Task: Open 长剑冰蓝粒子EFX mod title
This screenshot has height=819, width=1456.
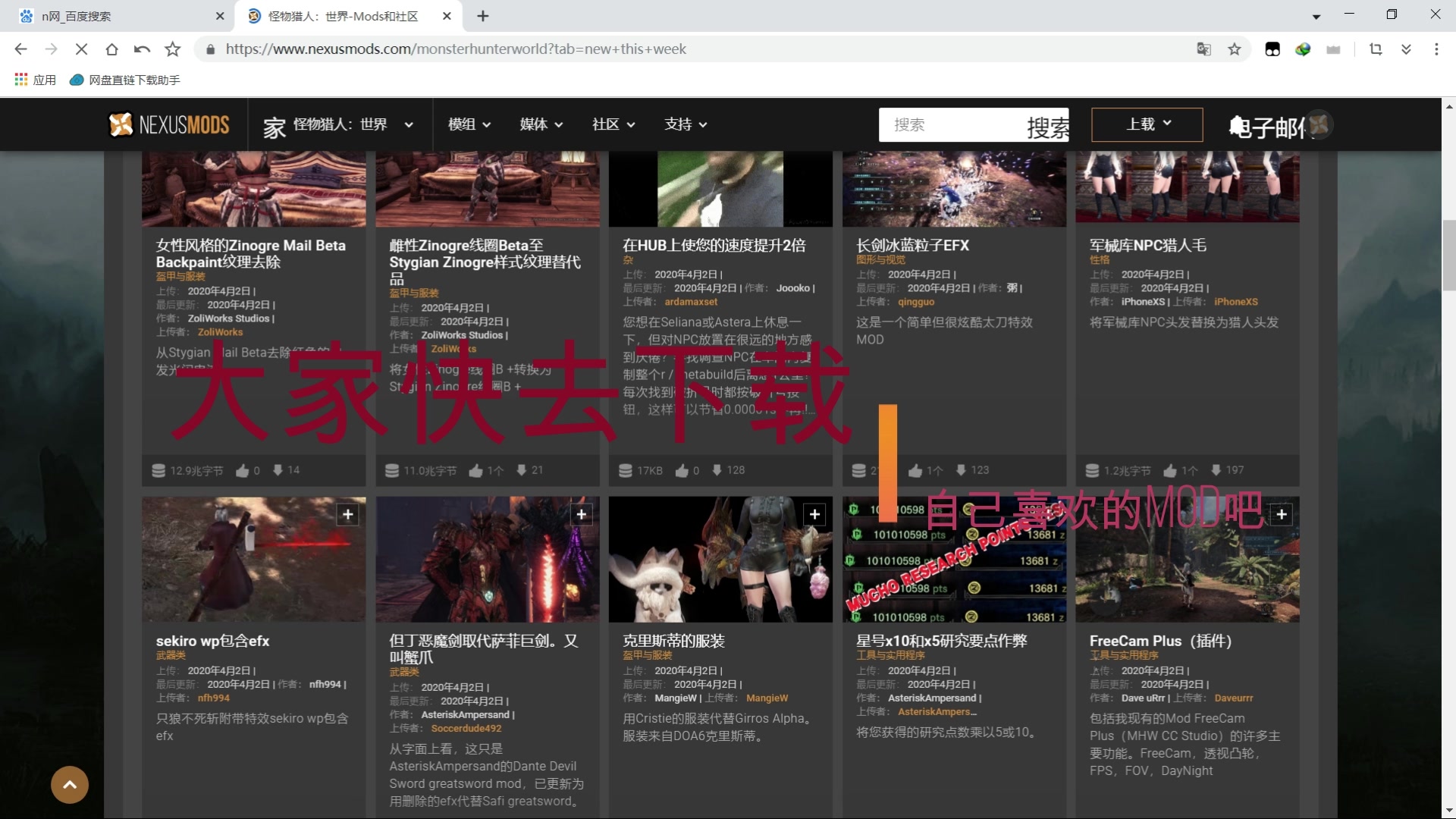Action: pyautogui.click(x=912, y=245)
